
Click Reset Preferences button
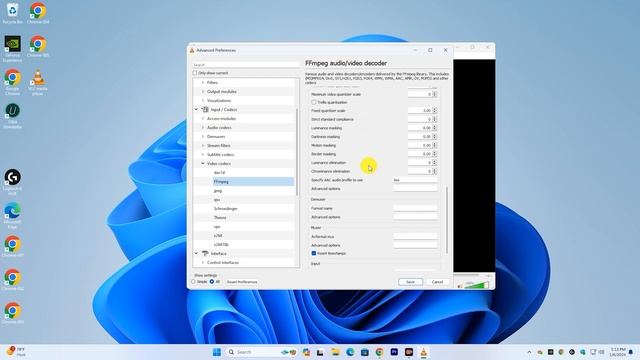[242, 282]
